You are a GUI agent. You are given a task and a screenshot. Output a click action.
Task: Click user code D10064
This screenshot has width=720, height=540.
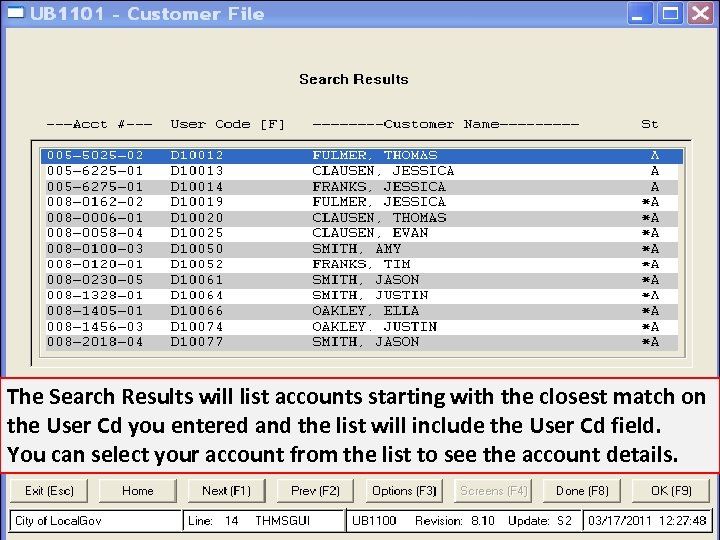(x=197, y=295)
